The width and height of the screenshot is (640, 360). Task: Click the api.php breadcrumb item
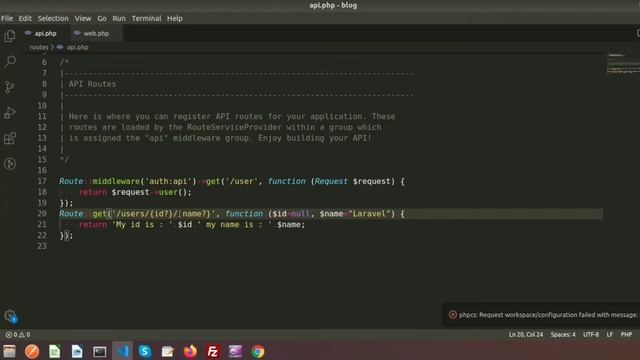click(77, 47)
